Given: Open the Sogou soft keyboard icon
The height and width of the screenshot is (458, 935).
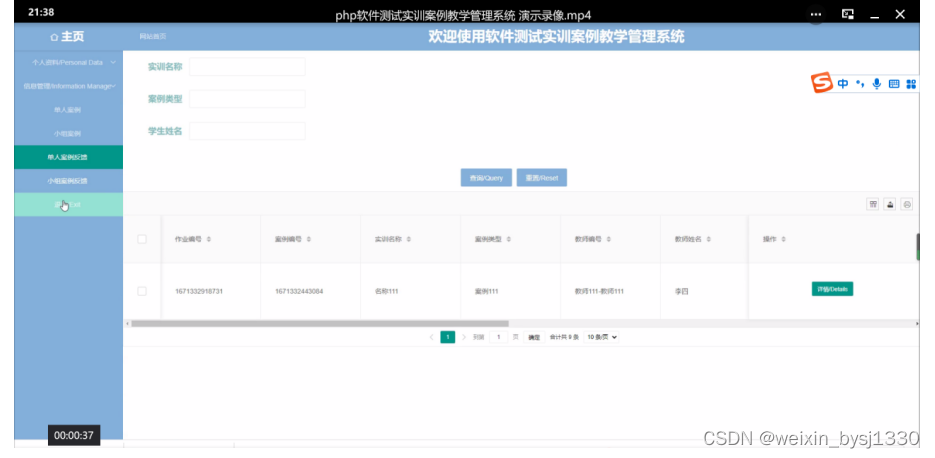Looking at the screenshot, I should [894, 84].
